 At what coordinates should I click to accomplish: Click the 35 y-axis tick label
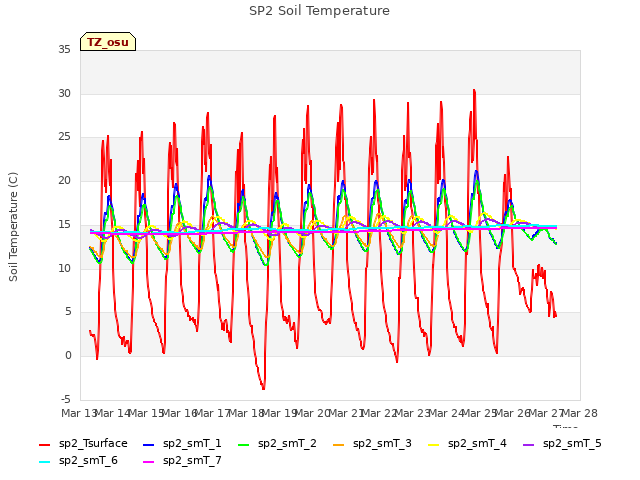pos(64,50)
